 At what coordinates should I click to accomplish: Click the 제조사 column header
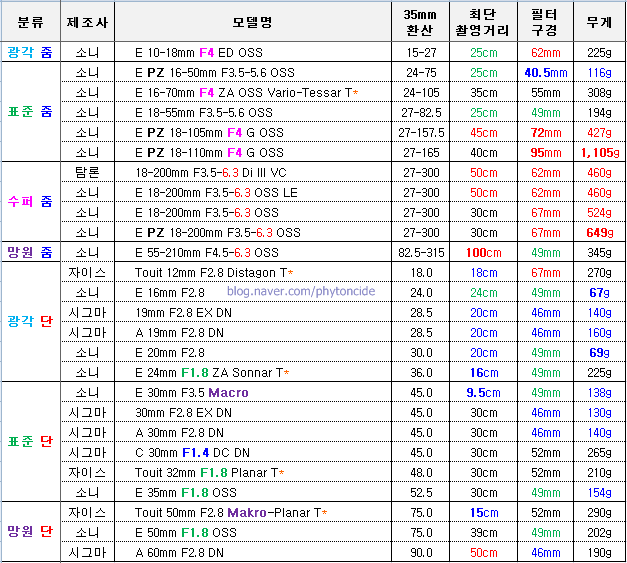click(87, 21)
